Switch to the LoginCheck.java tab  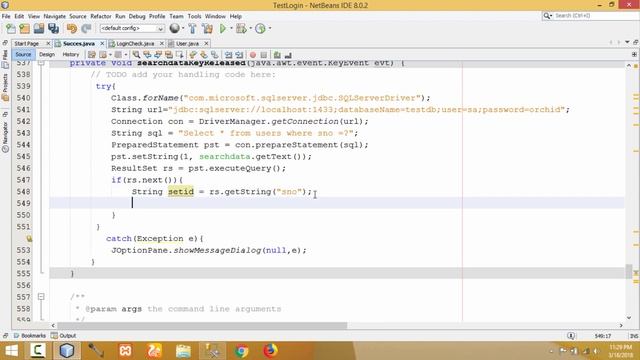135,43
